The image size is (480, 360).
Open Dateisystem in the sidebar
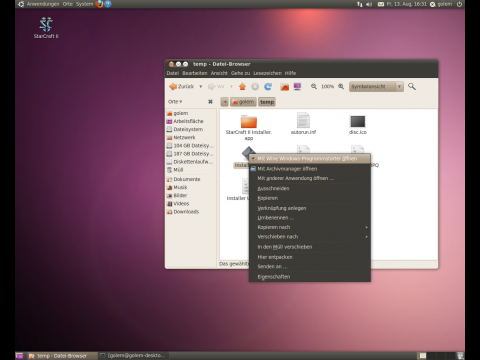(191, 129)
